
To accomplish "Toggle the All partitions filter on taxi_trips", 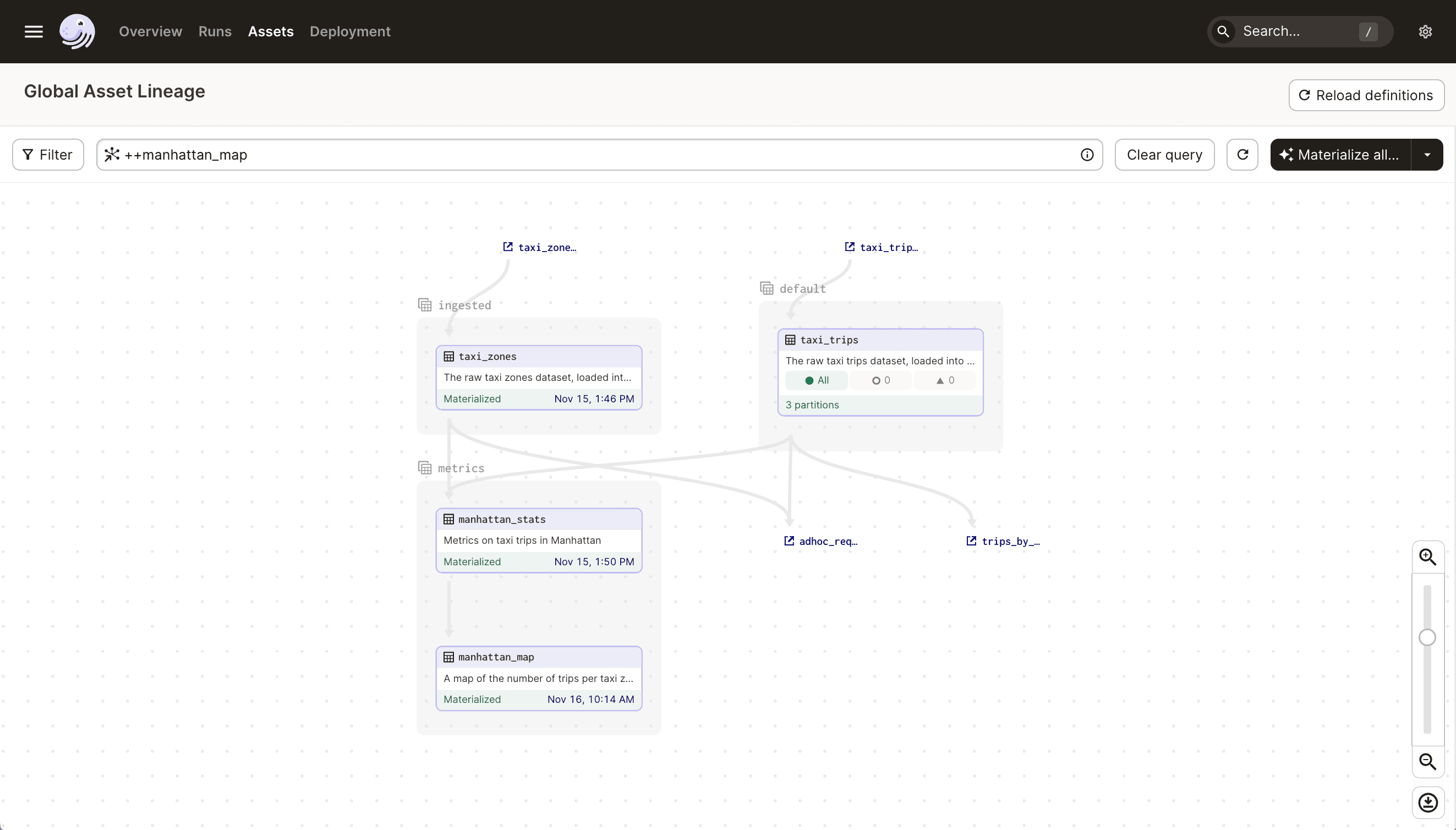I will tap(815, 380).
